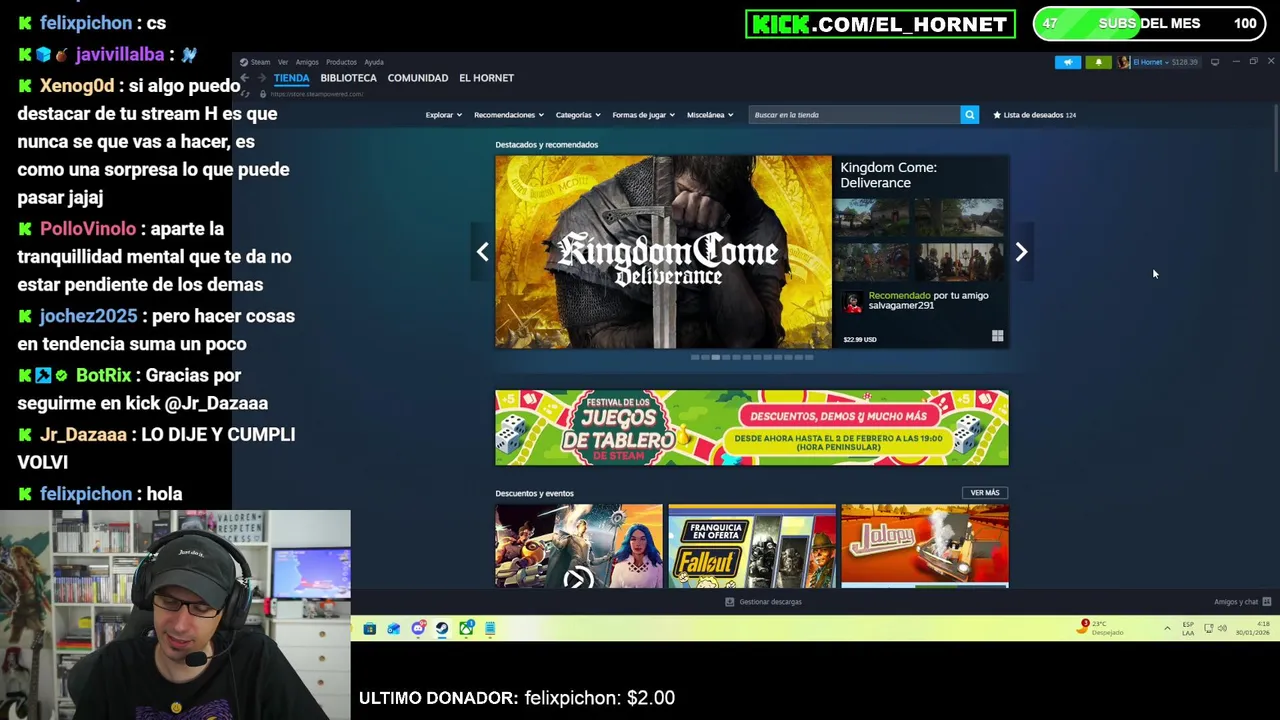The width and height of the screenshot is (1280, 720).
Task: Open the Amigos y chat icon
Action: click(1266, 602)
